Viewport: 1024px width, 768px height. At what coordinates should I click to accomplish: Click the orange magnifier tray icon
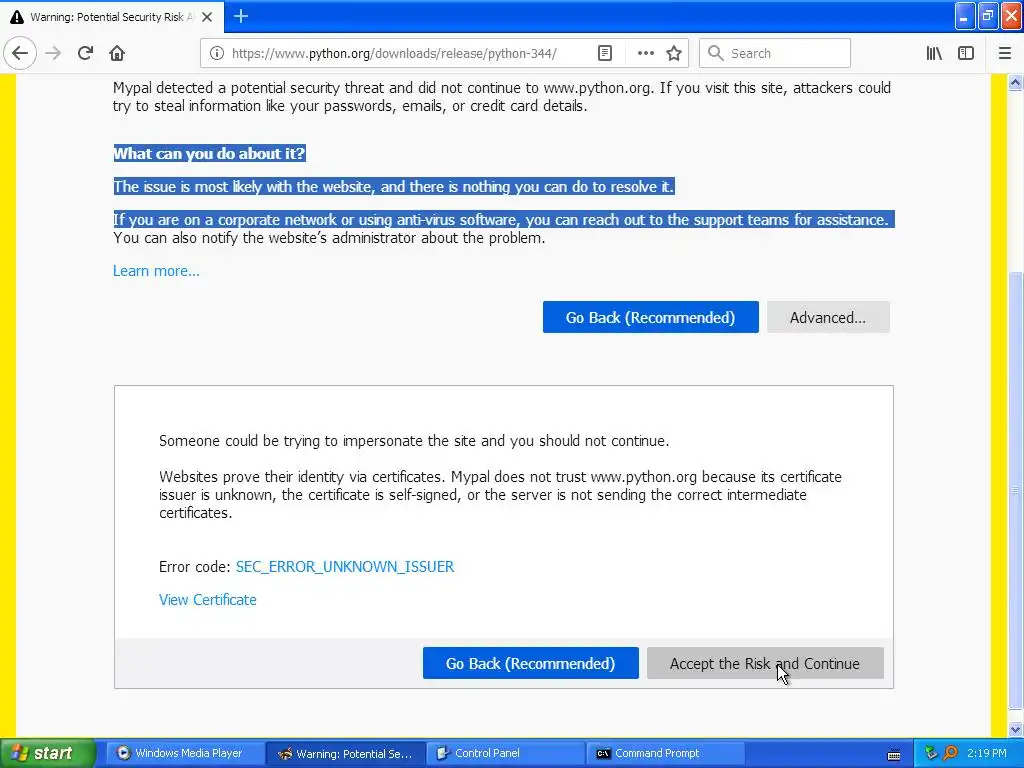[950, 754]
